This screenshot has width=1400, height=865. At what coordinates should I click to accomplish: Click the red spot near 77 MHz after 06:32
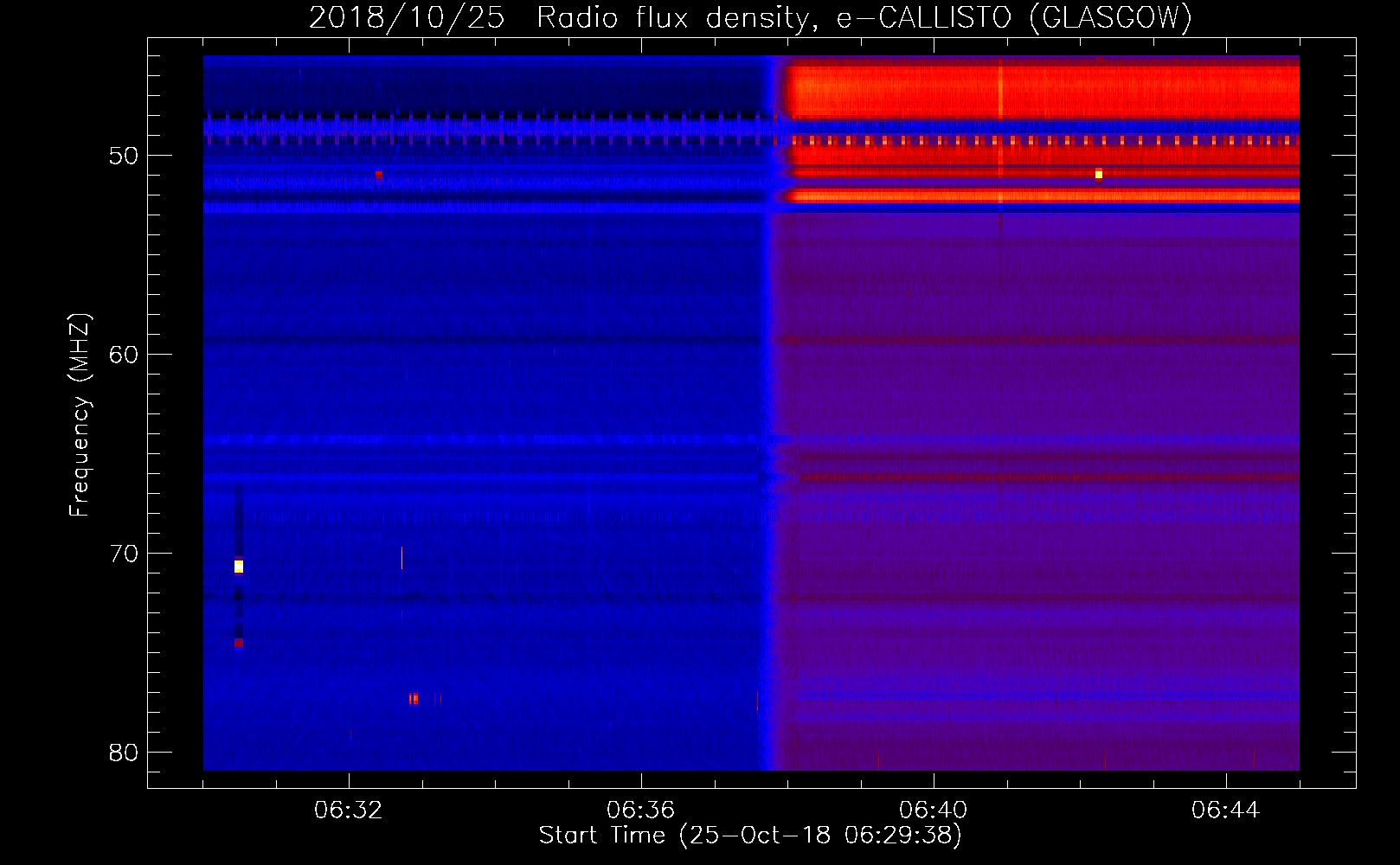pyautogui.click(x=414, y=699)
